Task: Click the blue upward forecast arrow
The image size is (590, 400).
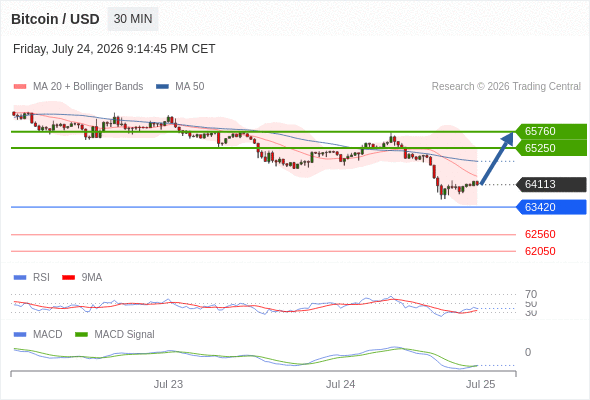Action: point(497,158)
